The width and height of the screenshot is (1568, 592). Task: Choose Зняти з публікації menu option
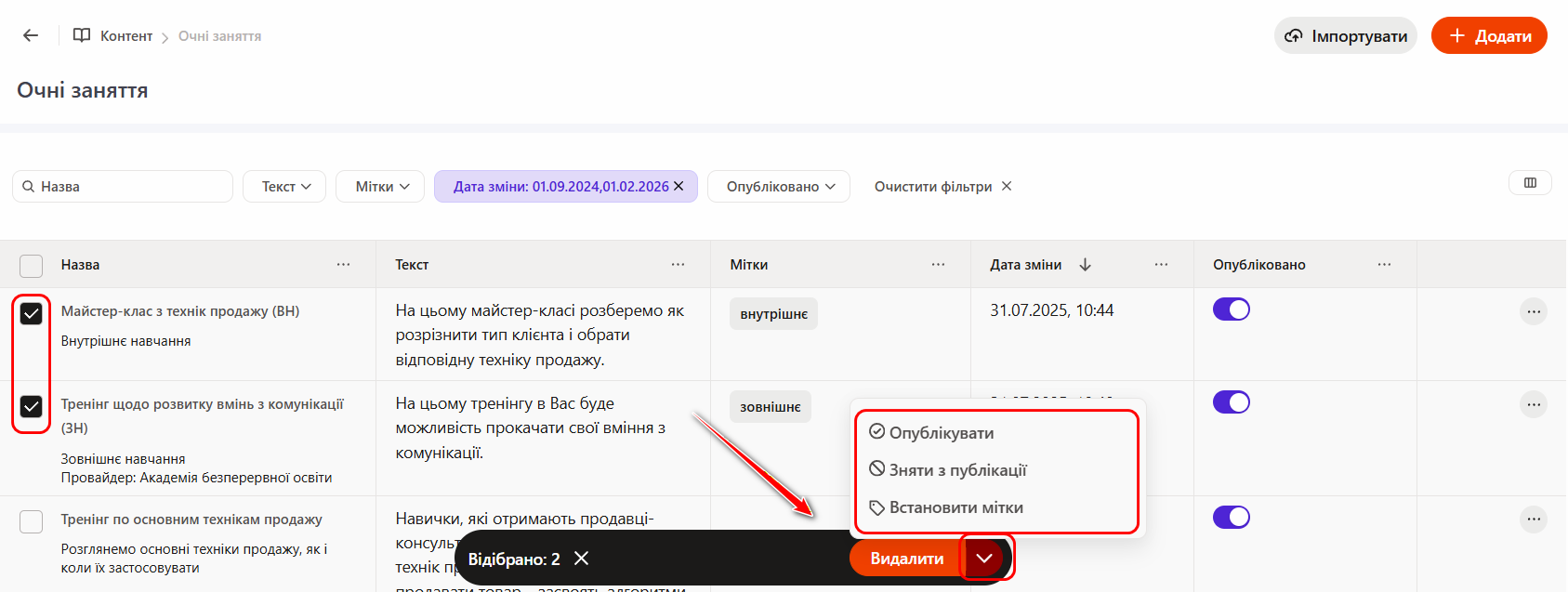coord(956,470)
